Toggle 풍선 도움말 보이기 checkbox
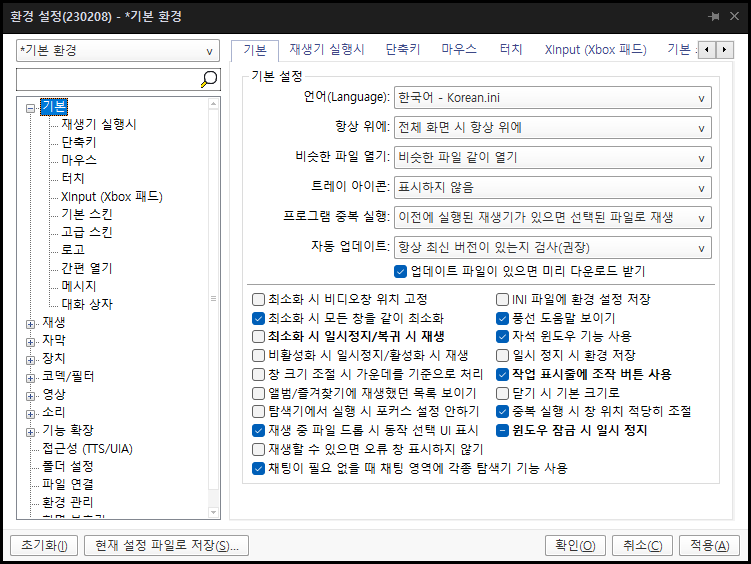 (x=502, y=318)
